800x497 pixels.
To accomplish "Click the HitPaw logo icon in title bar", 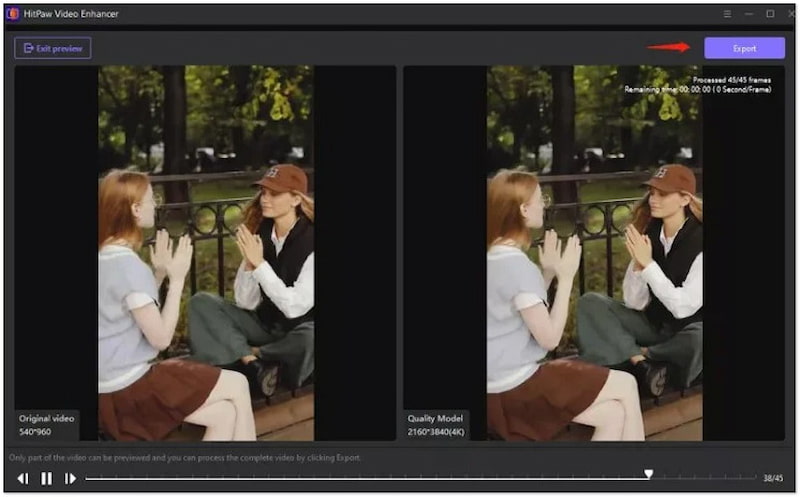I will click(x=12, y=14).
